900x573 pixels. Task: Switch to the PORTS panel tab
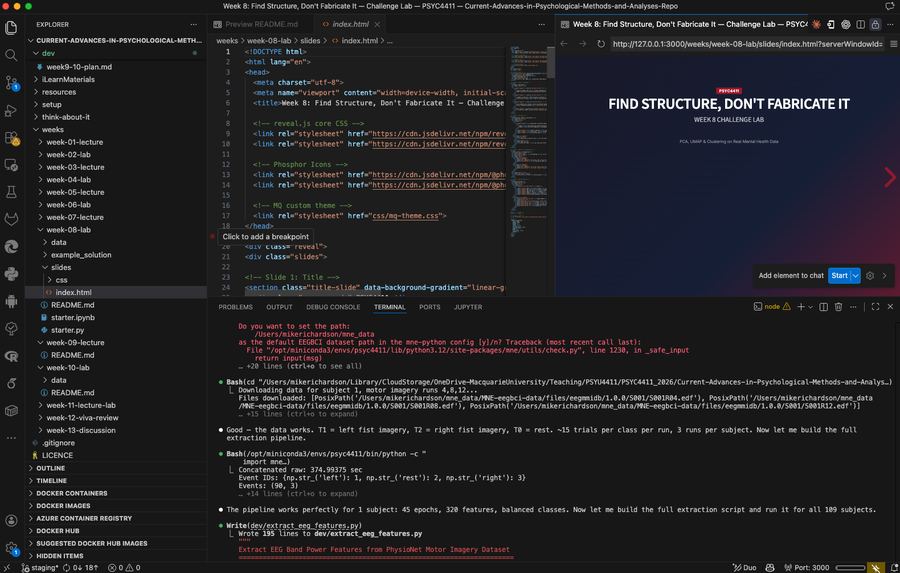(429, 307)
